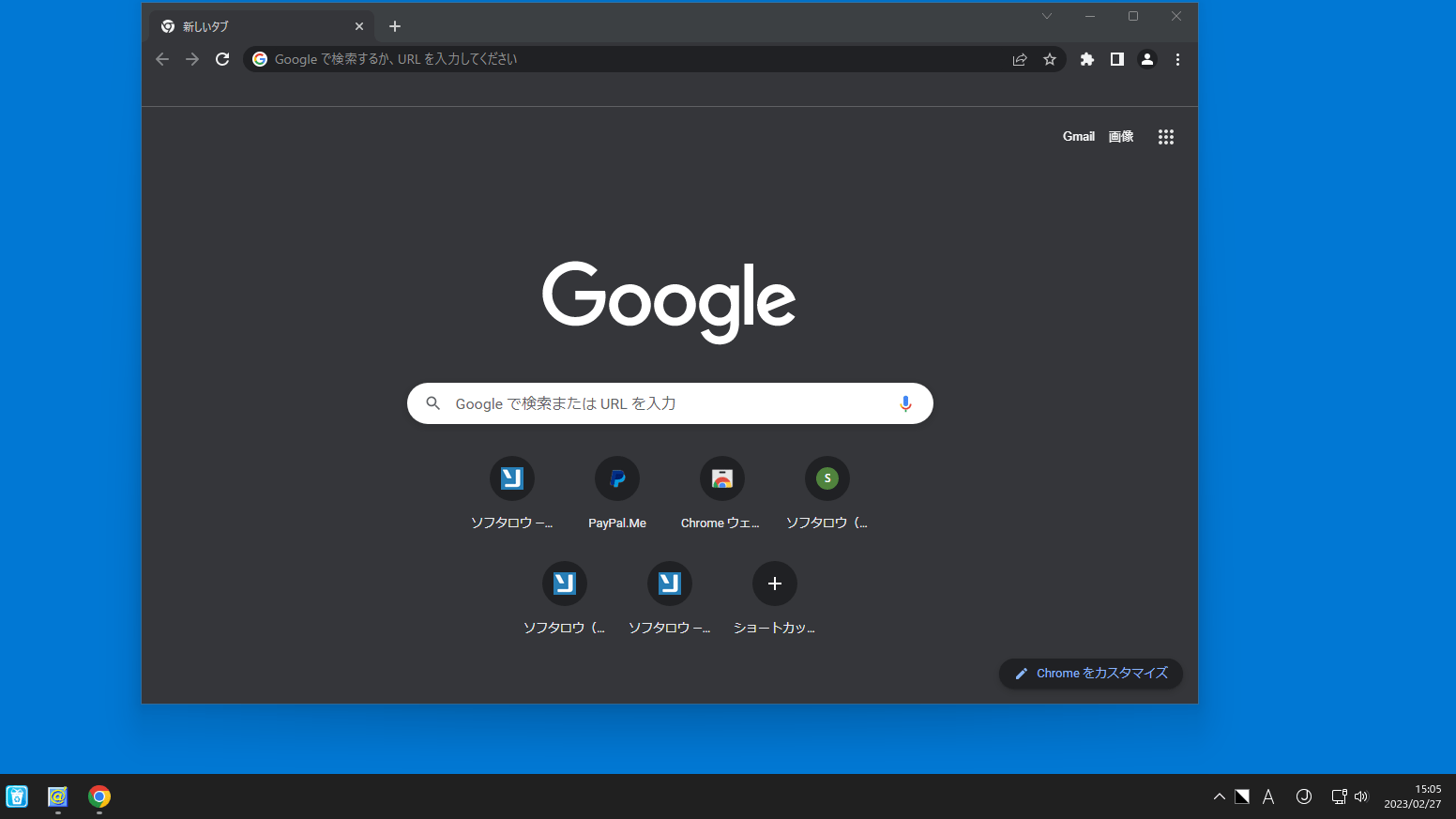Screen dimensions: 1456x819
Task: Start voice search with microphone icon
Action: [x=905, y=403]
